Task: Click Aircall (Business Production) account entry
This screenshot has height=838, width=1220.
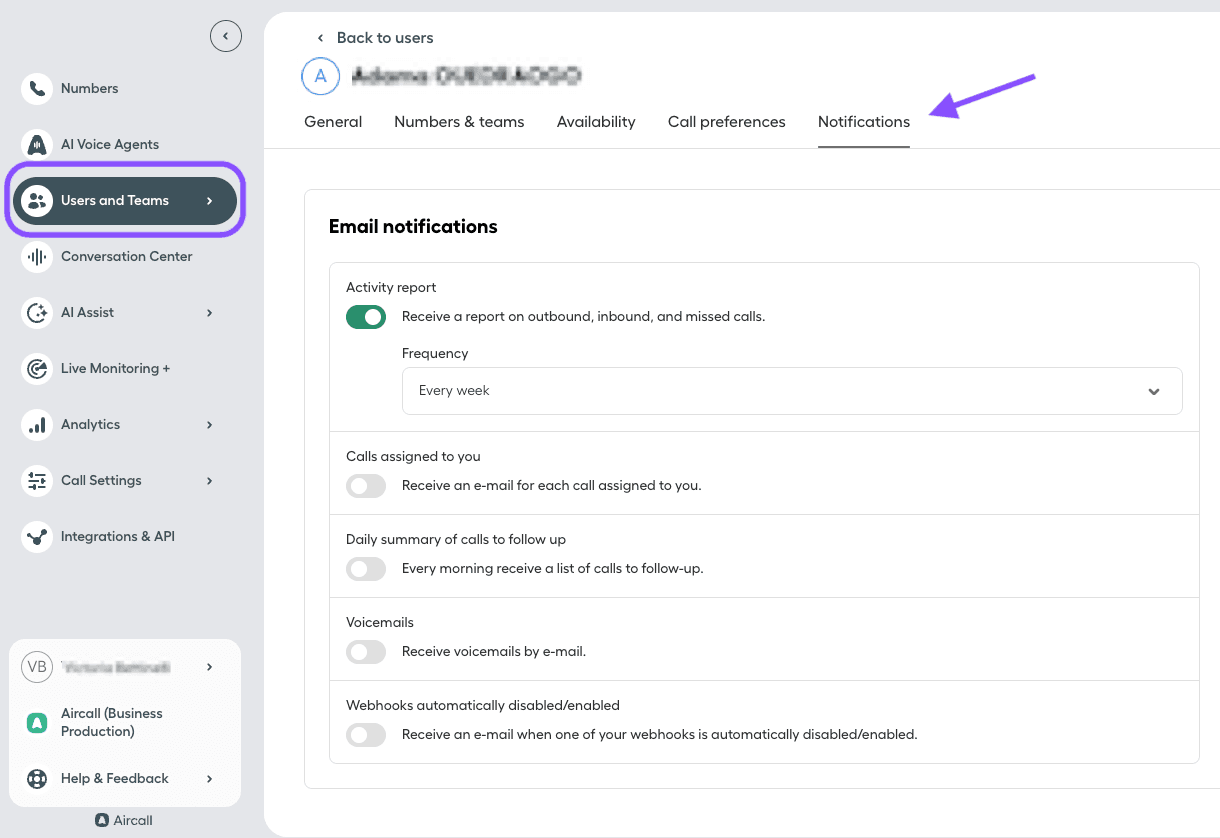Action: [x=111, y=722]
